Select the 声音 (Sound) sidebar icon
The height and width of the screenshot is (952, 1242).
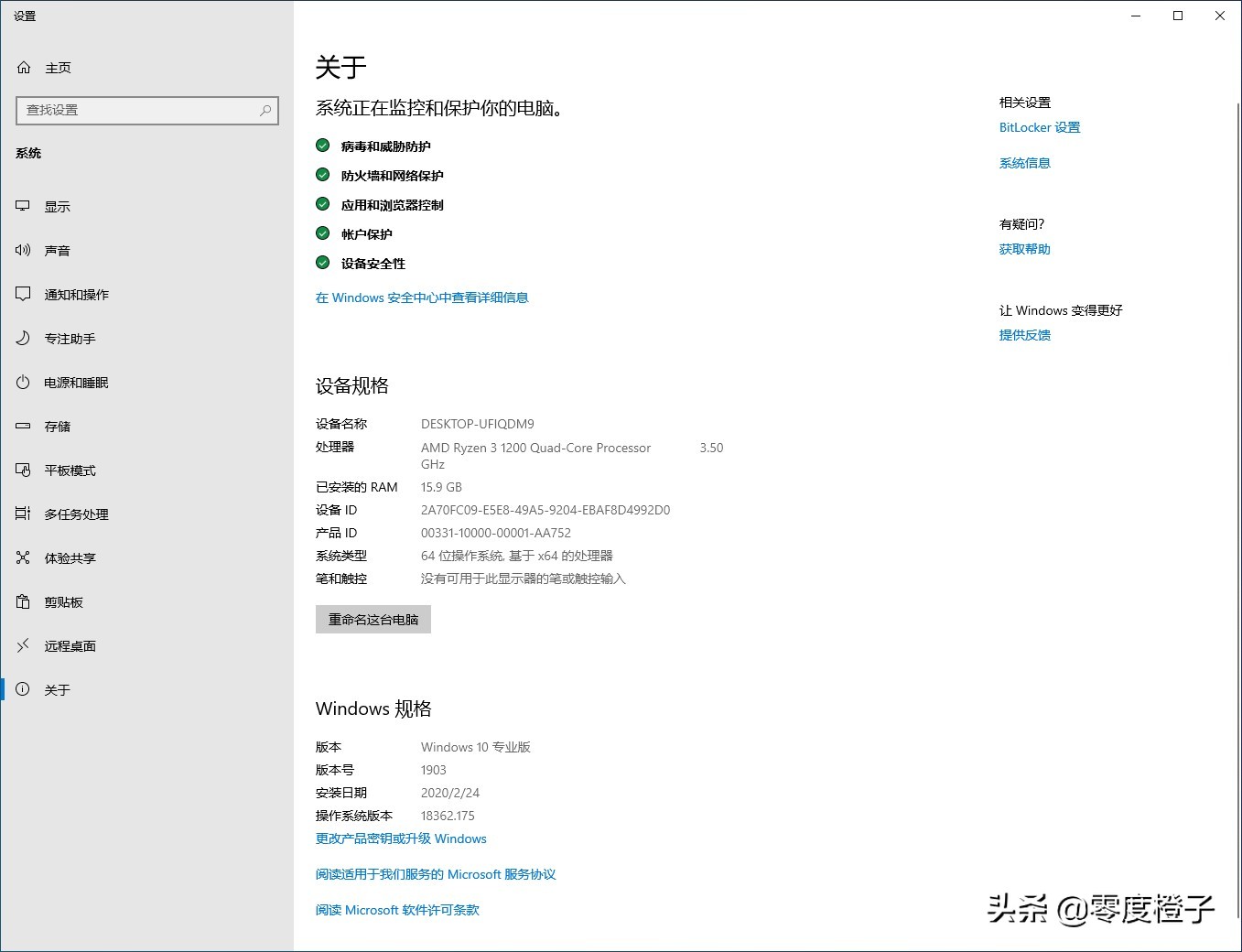(x=22, y=250)
